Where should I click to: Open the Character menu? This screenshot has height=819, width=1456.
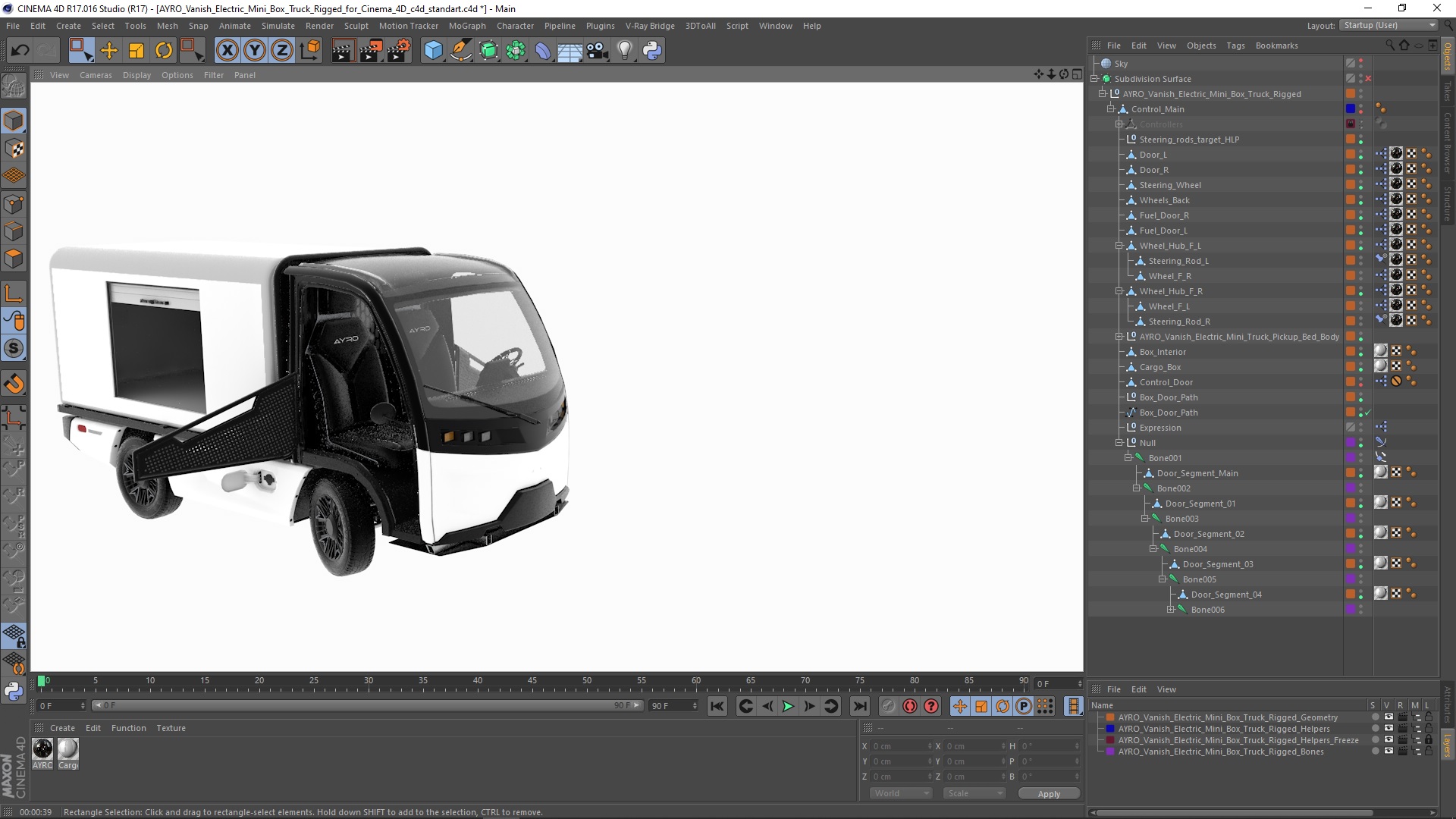[x=515, y=26]
